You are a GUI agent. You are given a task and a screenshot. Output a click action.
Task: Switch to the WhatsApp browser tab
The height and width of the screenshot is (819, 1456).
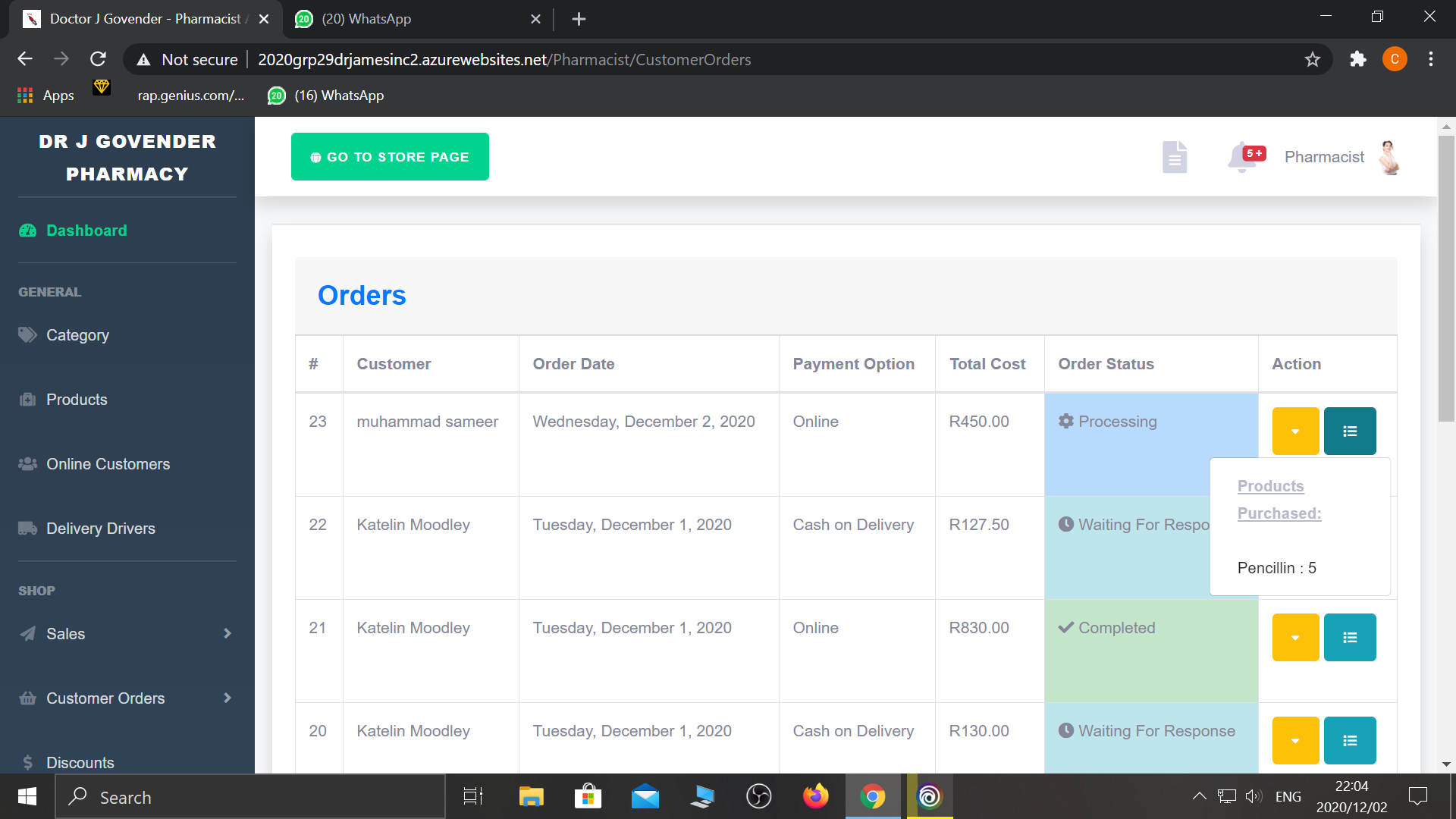(x=366, y=19)
